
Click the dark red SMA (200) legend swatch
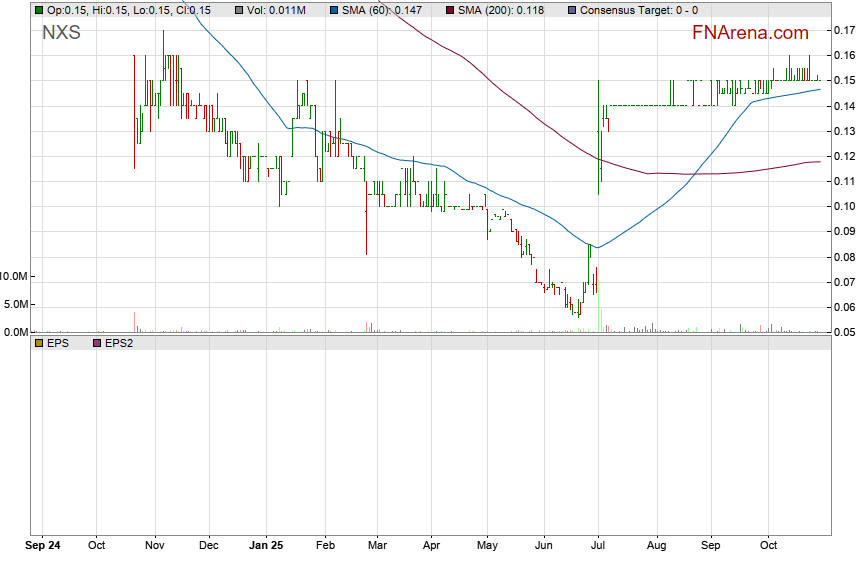[449, 10]
